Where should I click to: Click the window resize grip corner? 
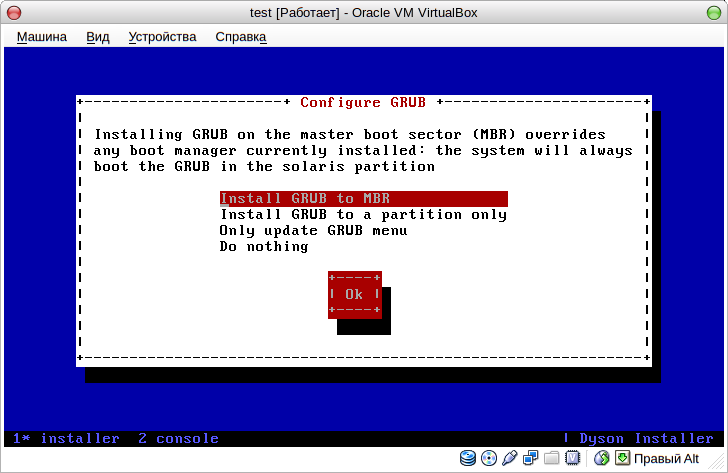718,463
